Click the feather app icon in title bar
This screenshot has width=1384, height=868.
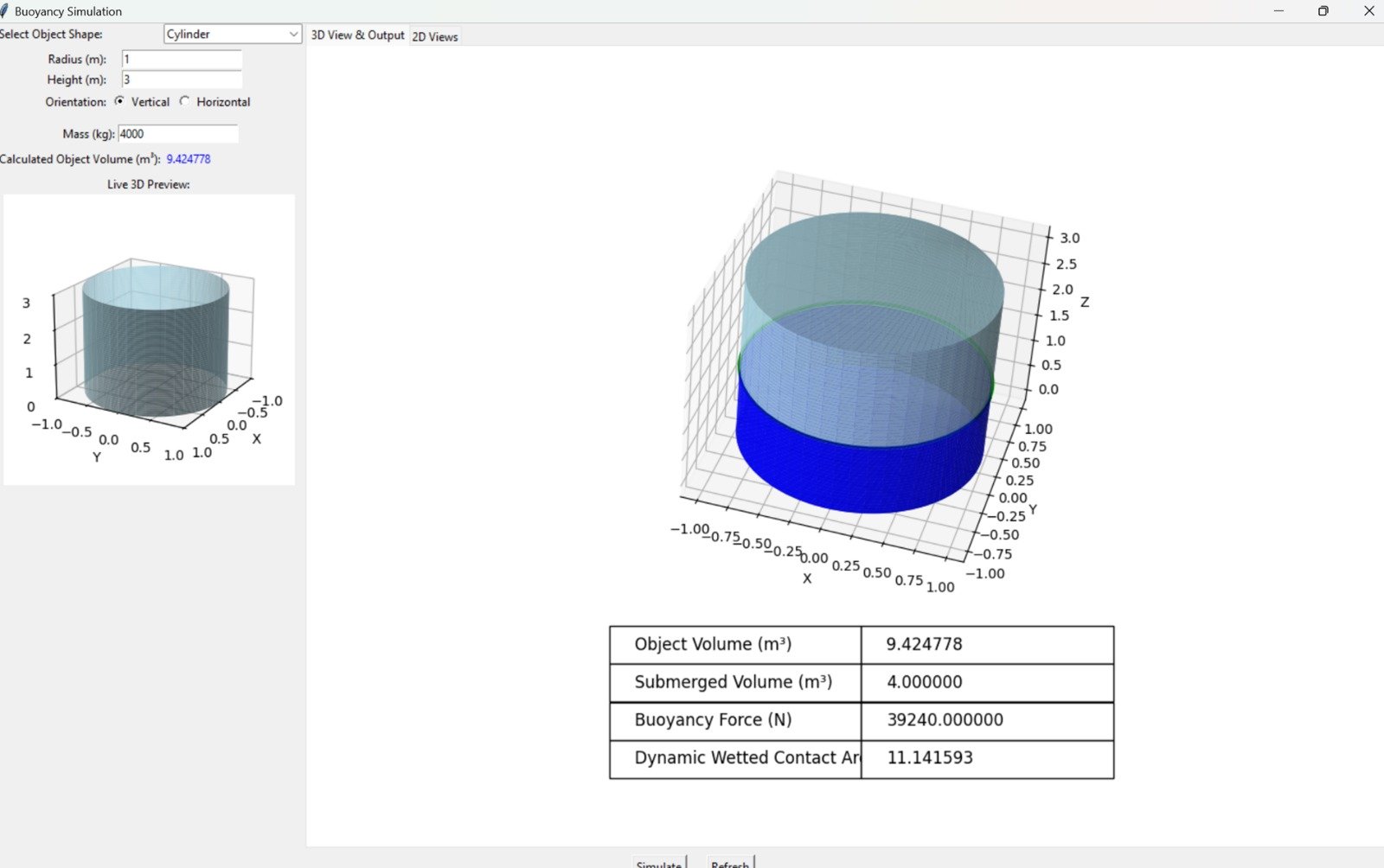click(x=4, y=11)
